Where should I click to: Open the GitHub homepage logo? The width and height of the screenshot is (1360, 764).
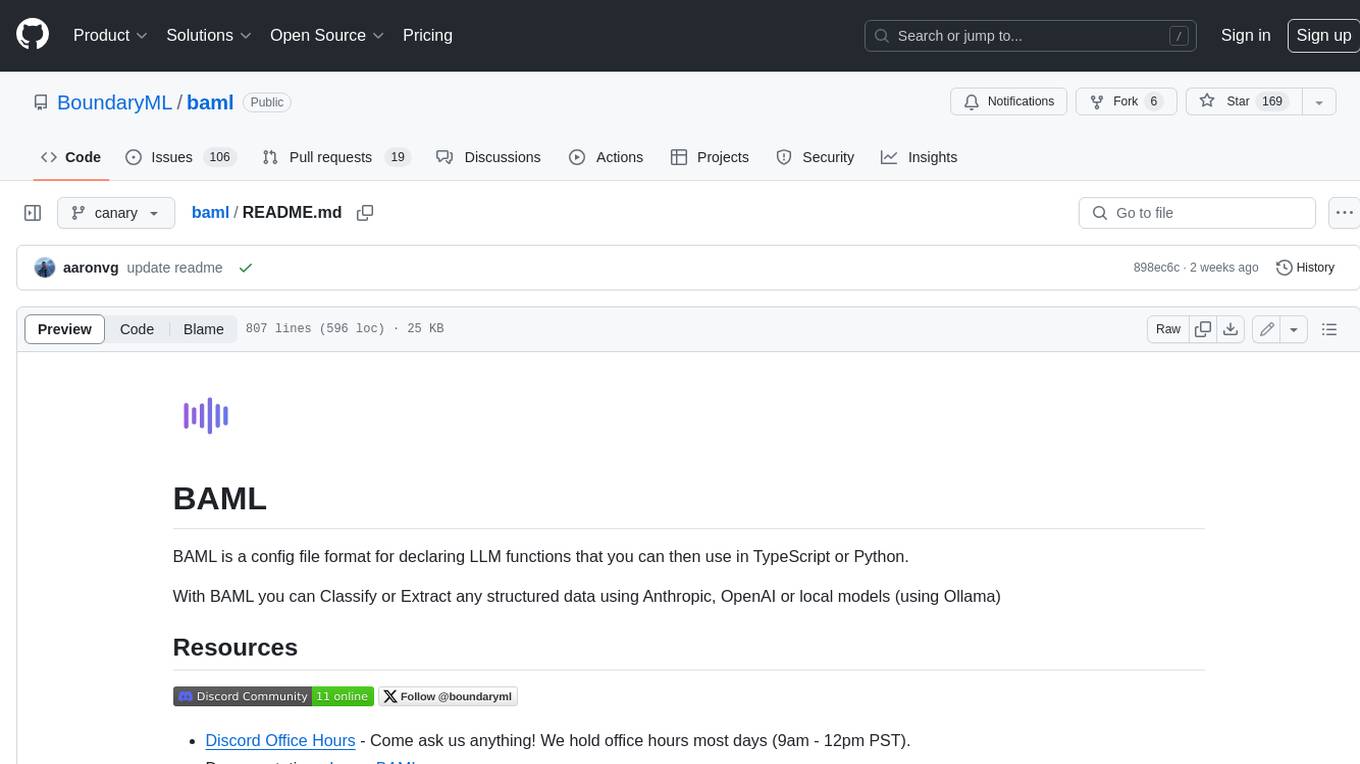32,35
